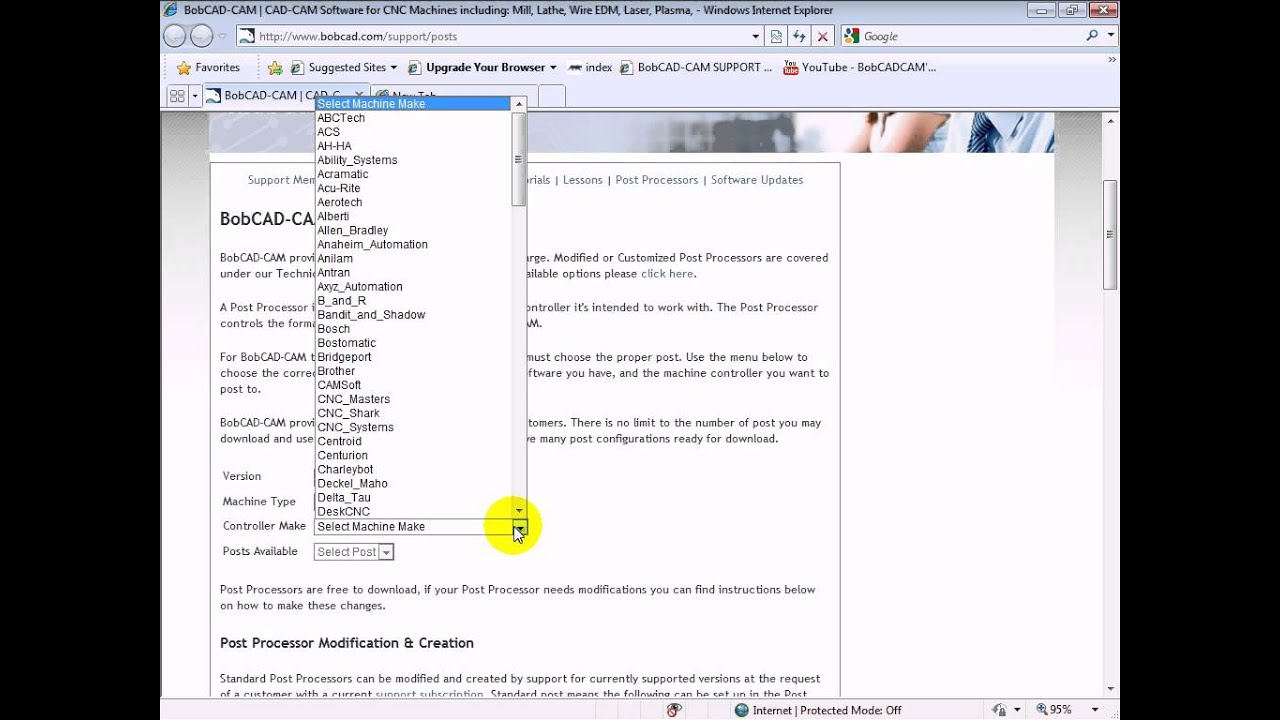Click the Quick Tabs grid icon
The image size is (1280, 720).
(177, 95)
